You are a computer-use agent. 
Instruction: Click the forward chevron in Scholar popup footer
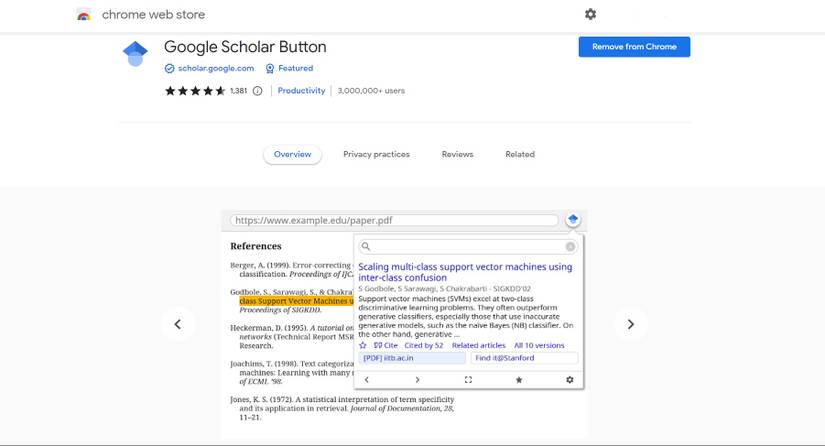pos(417,380)
